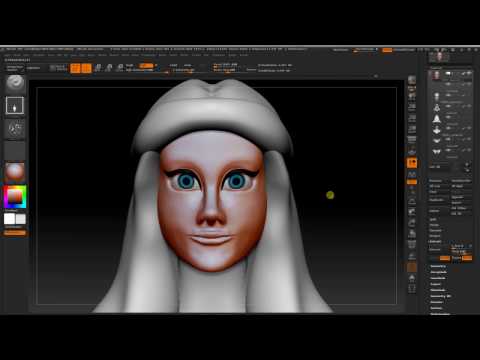Click the Actual size icon on right shelf
Image resolution: width=480 pixels, height=360 pixels.
click(412, 118)
